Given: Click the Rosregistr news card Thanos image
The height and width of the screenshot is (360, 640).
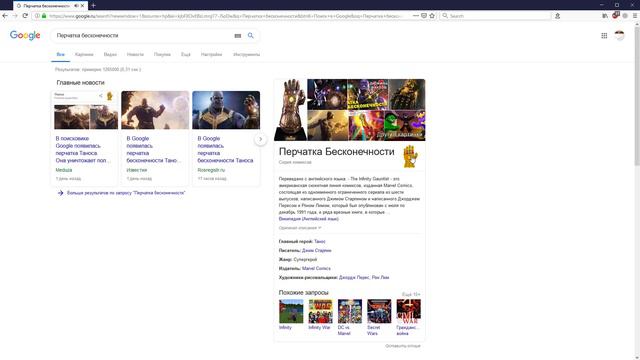Looking at the screenshot, I should 226,110.
